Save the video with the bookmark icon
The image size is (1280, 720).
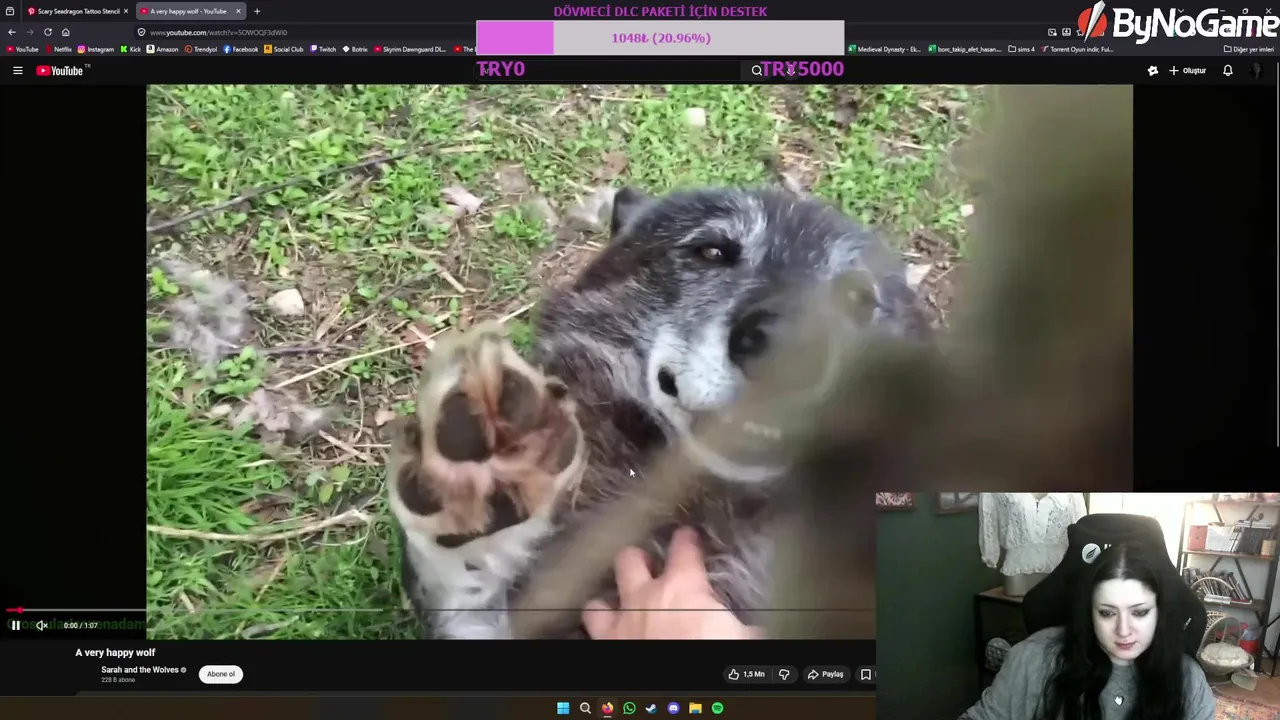coord(866,674)
